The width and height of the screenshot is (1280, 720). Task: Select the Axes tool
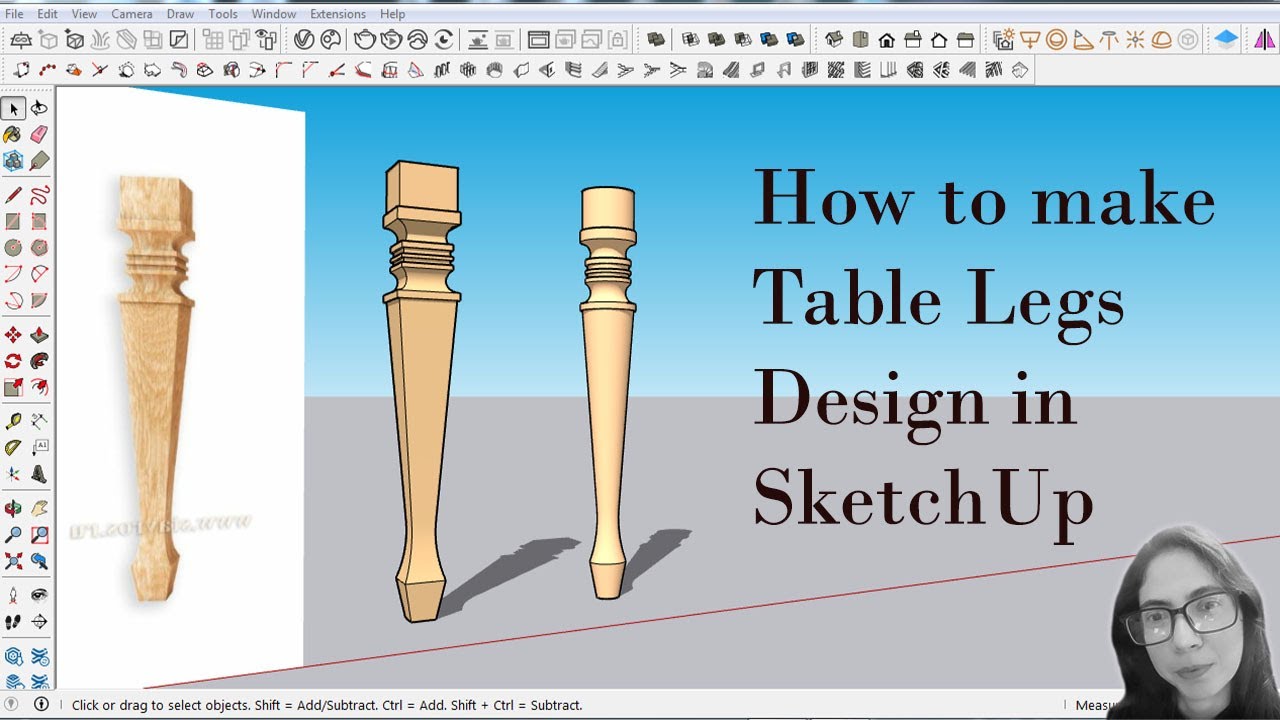pos(14,473)
